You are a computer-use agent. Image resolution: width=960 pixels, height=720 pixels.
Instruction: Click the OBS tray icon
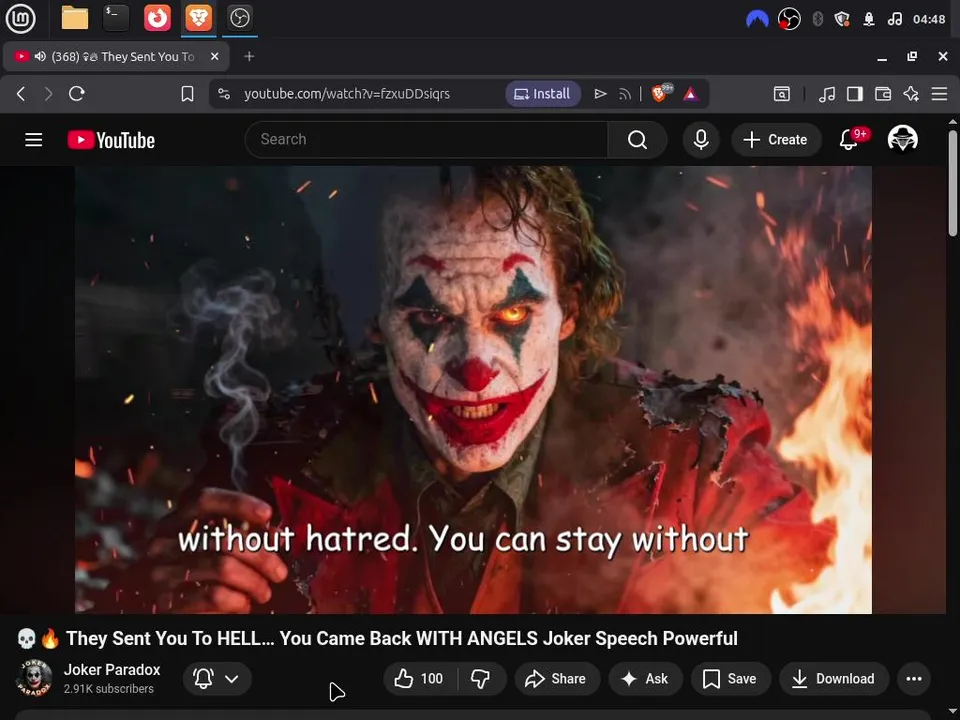pos(789,20)
